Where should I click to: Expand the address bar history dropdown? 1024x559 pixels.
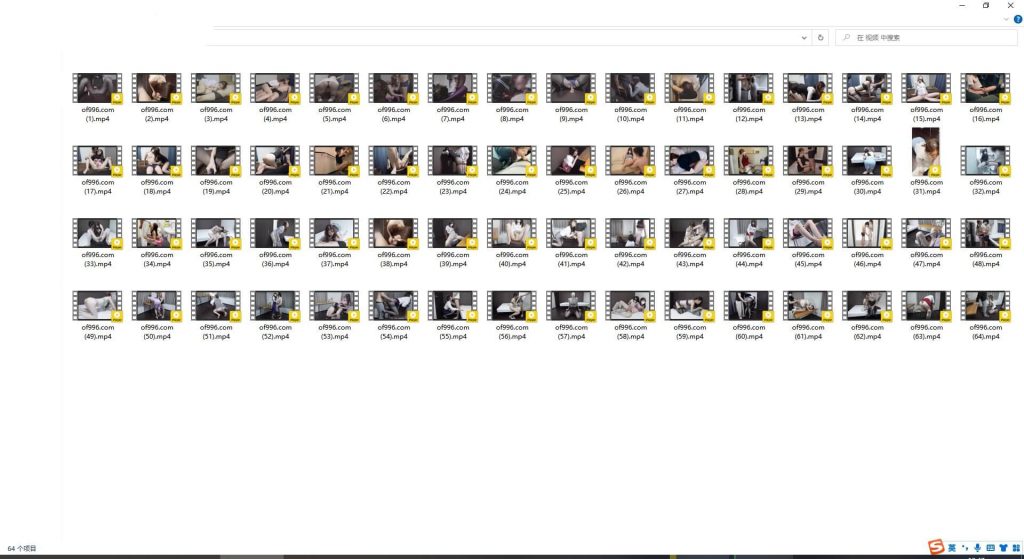[x=804, y=38]
